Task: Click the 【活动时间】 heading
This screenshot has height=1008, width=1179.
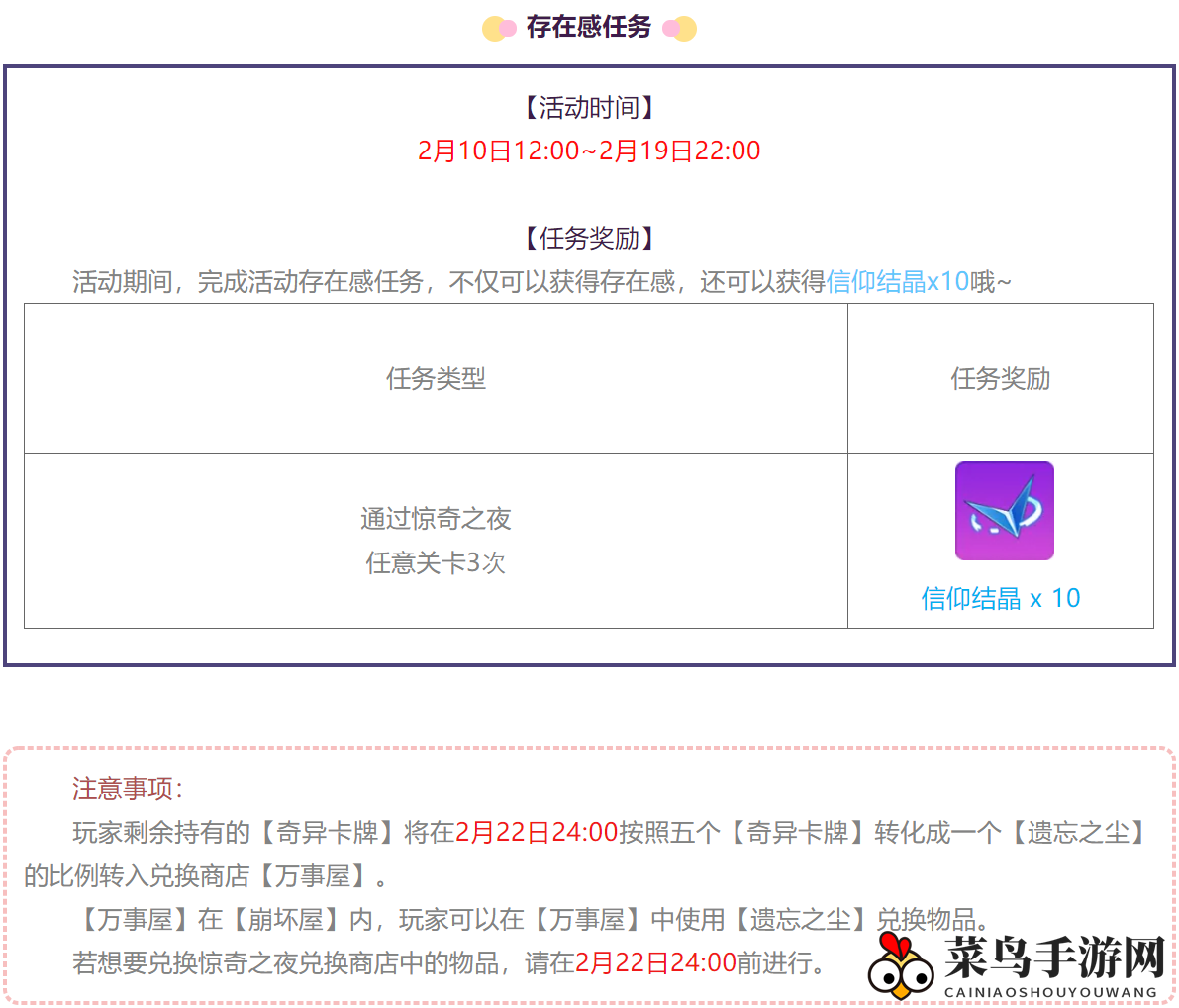Action: (589, 108)
